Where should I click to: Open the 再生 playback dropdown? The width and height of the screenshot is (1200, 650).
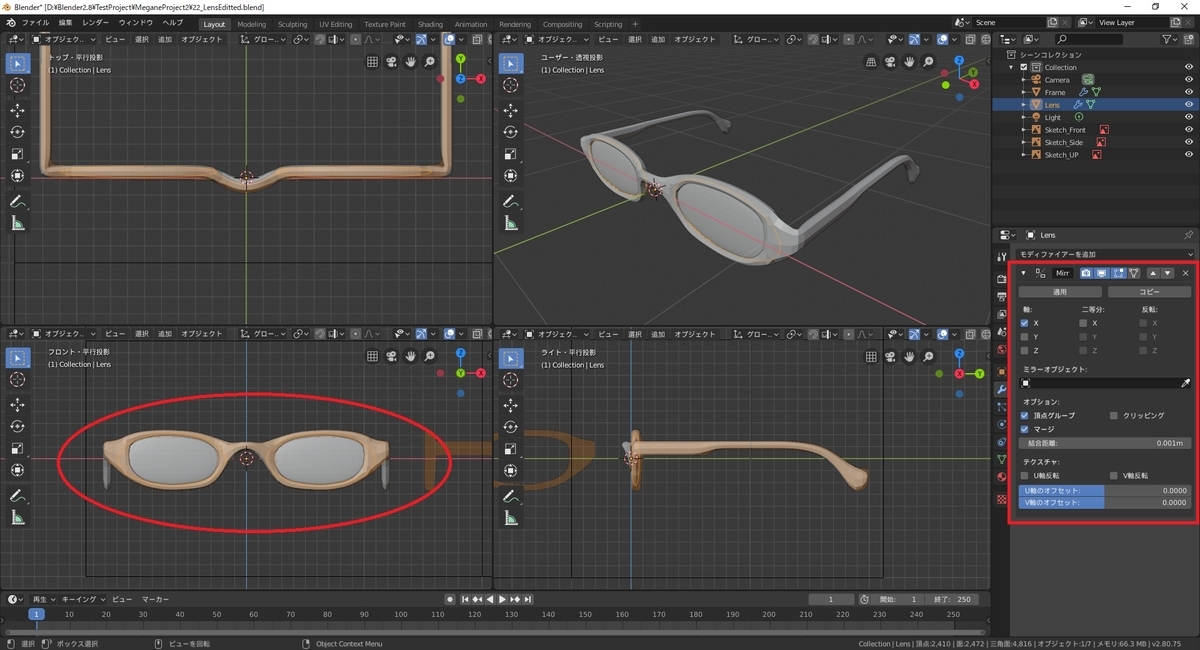(x=43, y=599)
